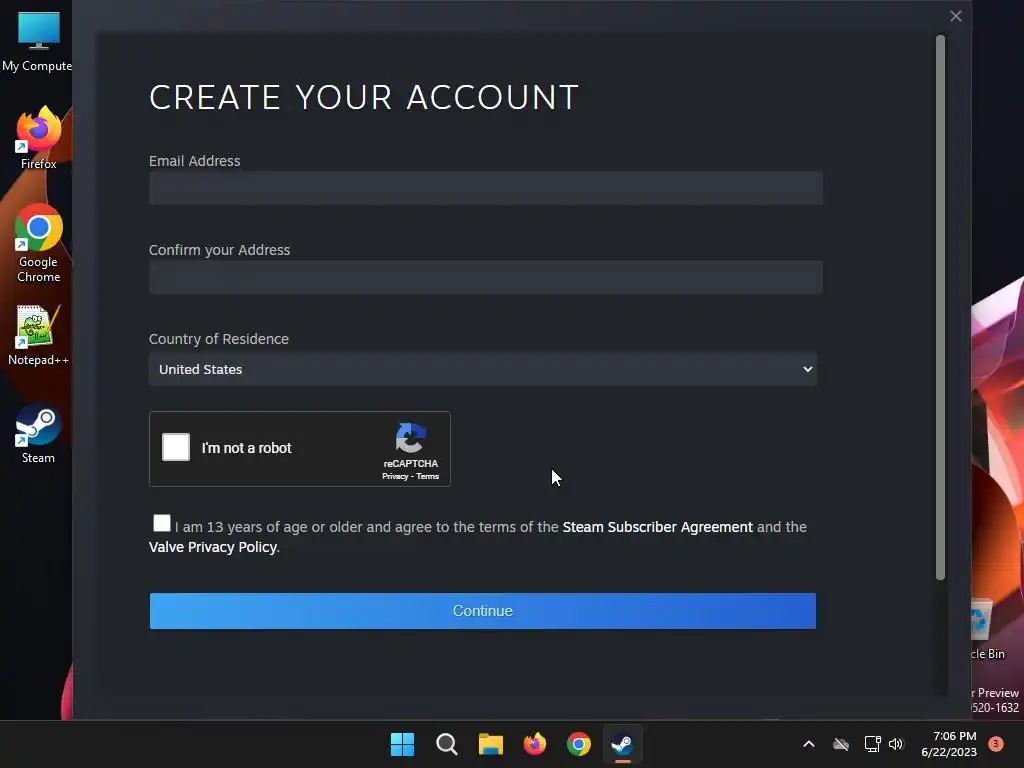Click the cloud sync tray icon
This screenshot has width=1024, height=768.
coord(841,744)
